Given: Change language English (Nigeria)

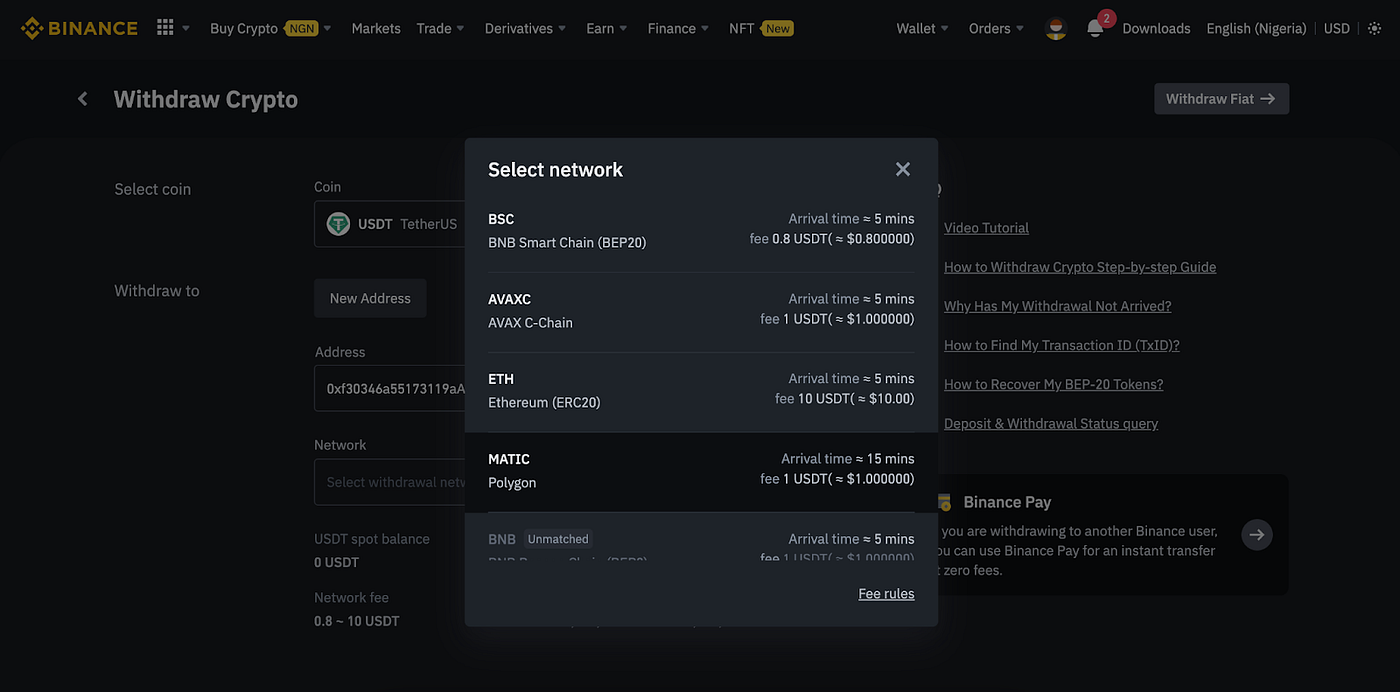Looking at the screenshot, I should coord(1256,28).
